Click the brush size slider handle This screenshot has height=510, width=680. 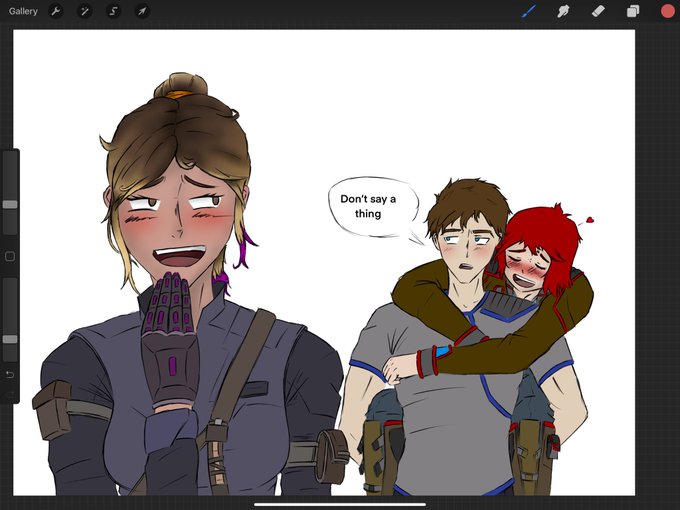click(x=10, y=204)
